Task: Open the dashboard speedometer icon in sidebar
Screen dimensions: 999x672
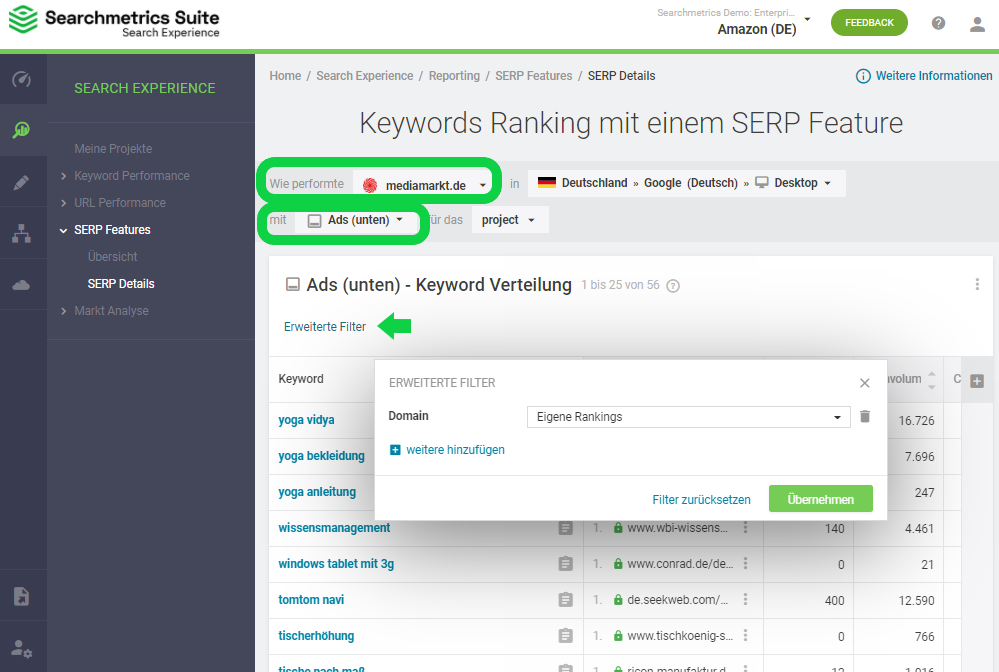Action: click(x=22, y=80)
